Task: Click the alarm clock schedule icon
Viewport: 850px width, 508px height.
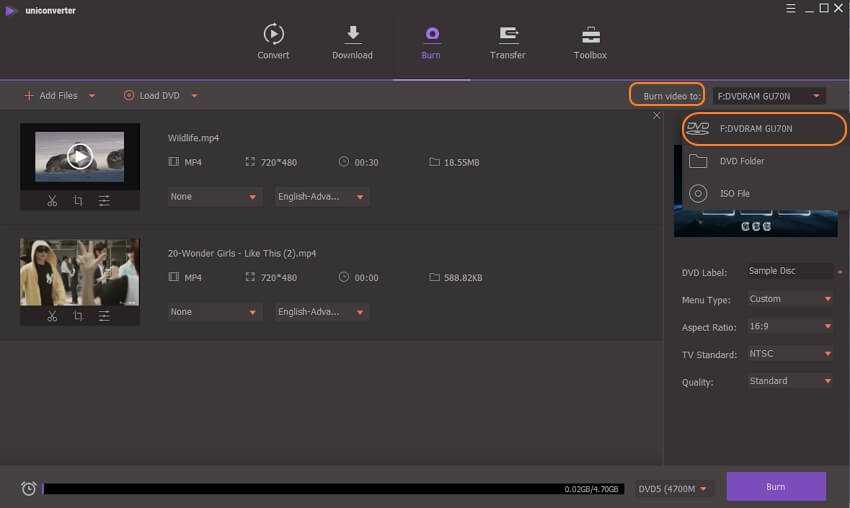Action: (29, 488)
